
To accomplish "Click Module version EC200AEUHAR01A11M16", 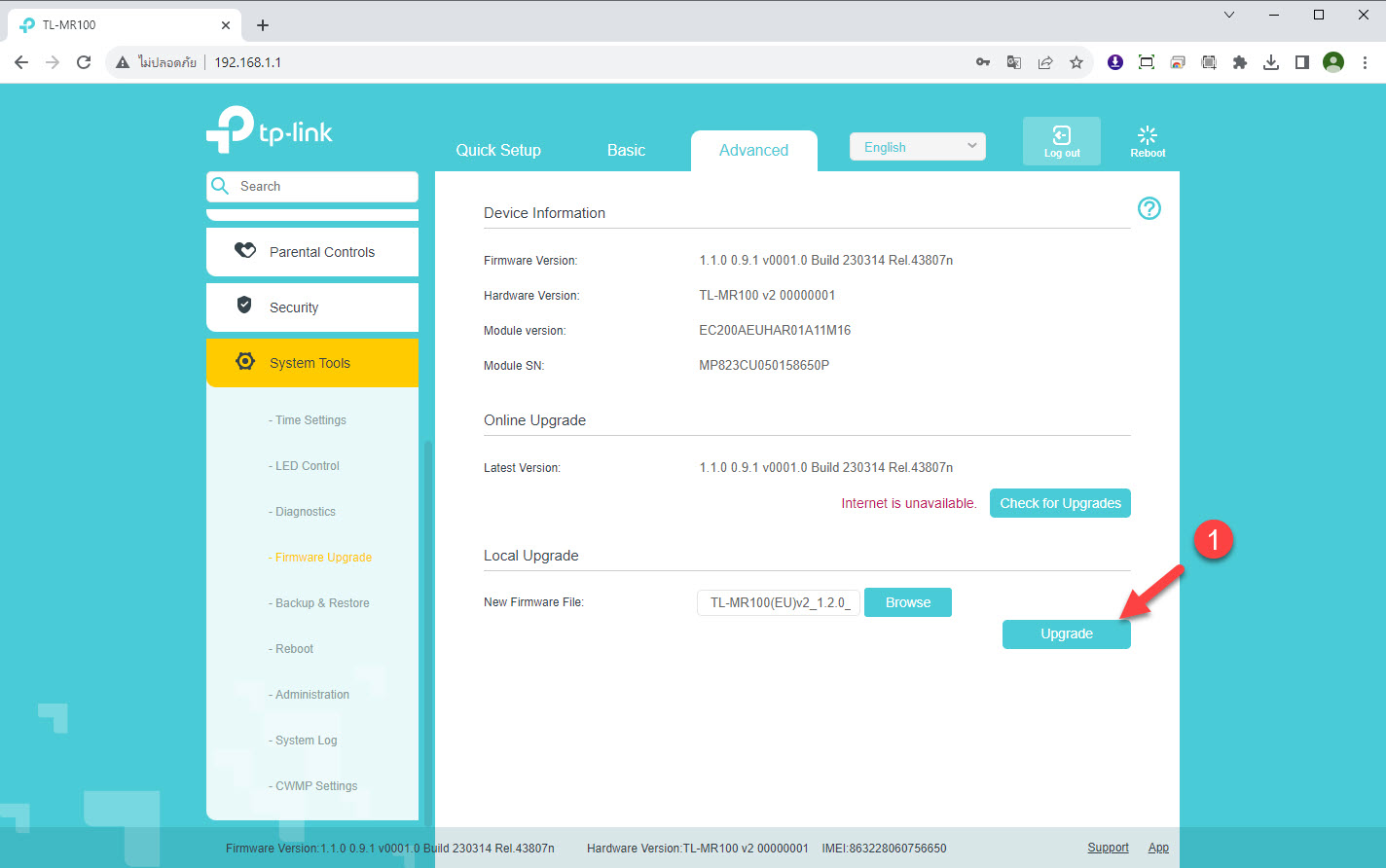I will (775, 331).
